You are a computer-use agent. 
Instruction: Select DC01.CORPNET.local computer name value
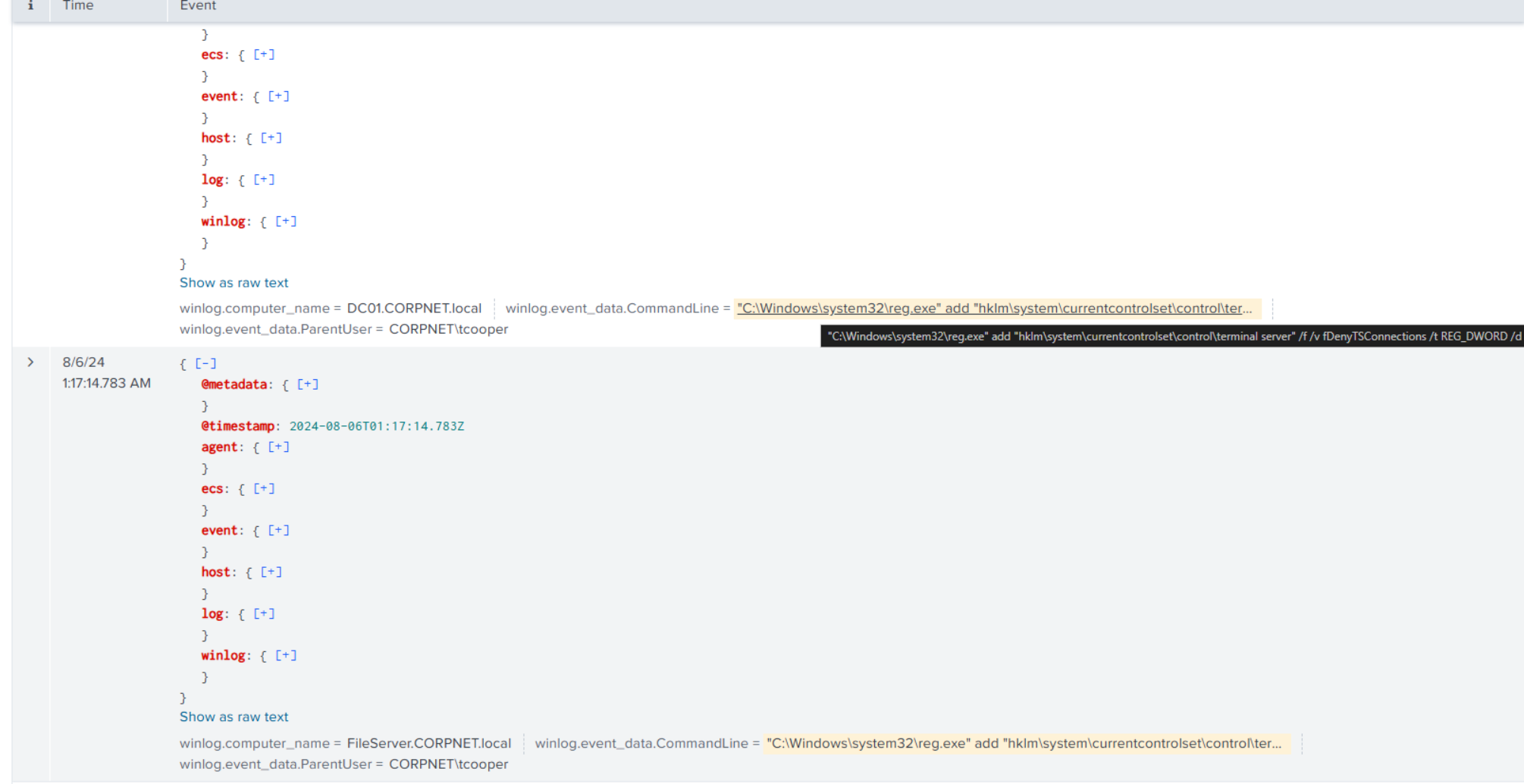point(414,309)
